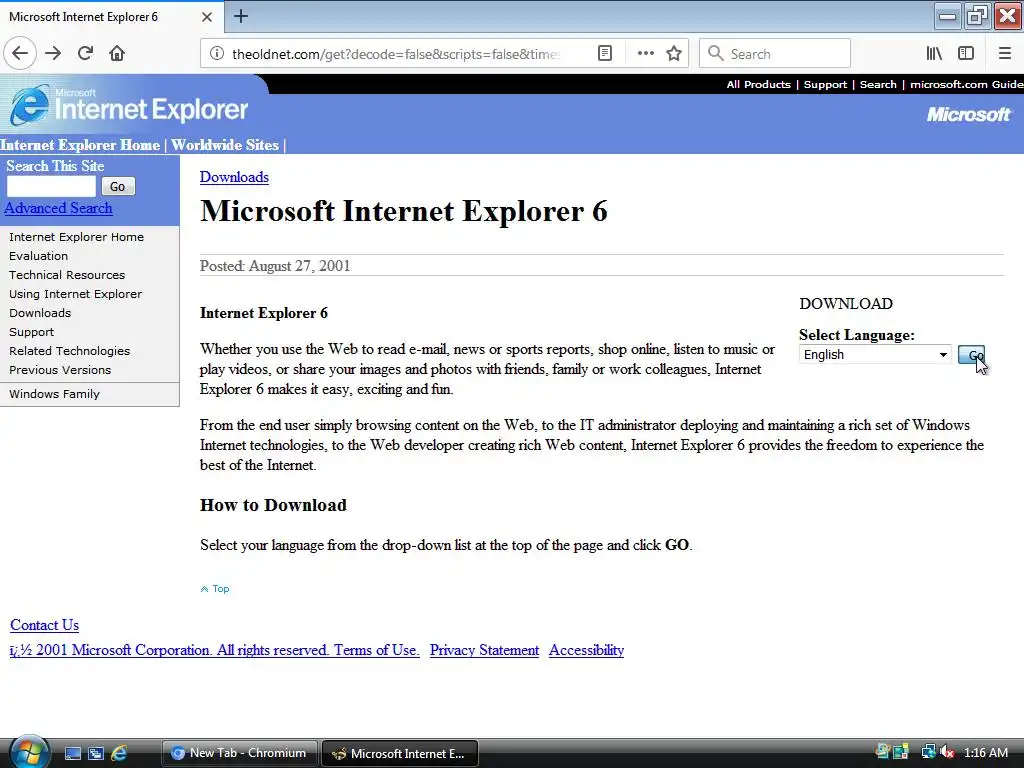The width and height of the screenshot is (1024, 768).
Task: Launch Internet Explorer from quick launch
Action: click(x=119, y=753)
